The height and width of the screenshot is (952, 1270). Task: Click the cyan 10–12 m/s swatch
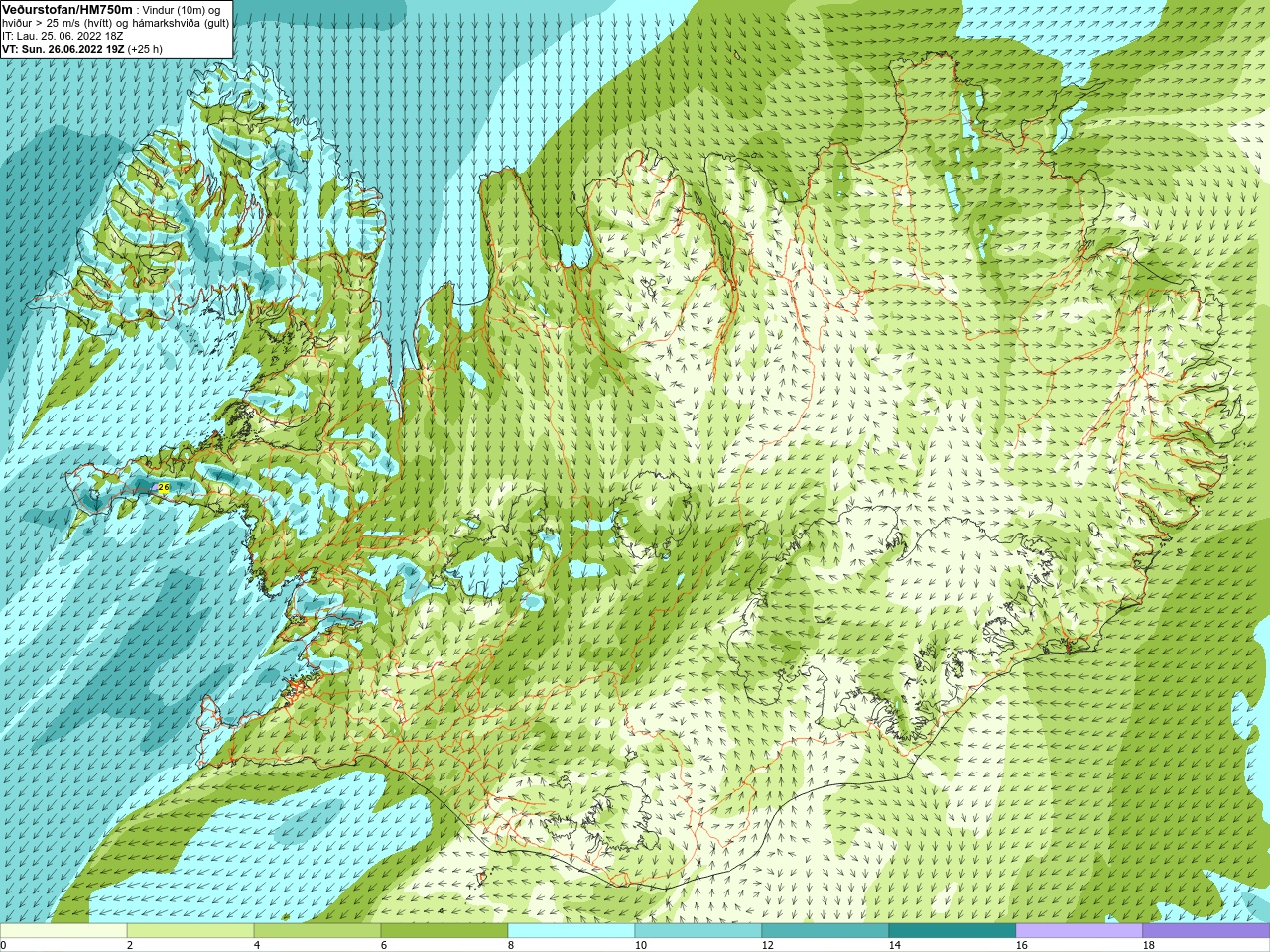pos(698,931)
